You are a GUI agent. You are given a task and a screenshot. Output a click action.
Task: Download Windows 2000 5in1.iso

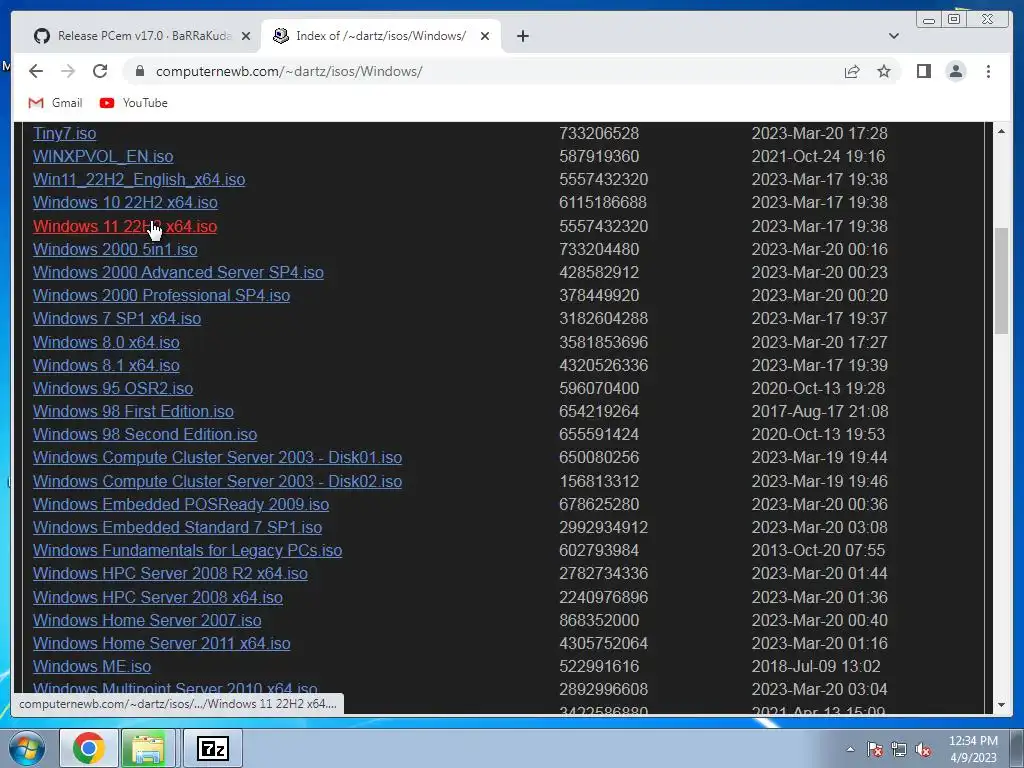point(115,249)
